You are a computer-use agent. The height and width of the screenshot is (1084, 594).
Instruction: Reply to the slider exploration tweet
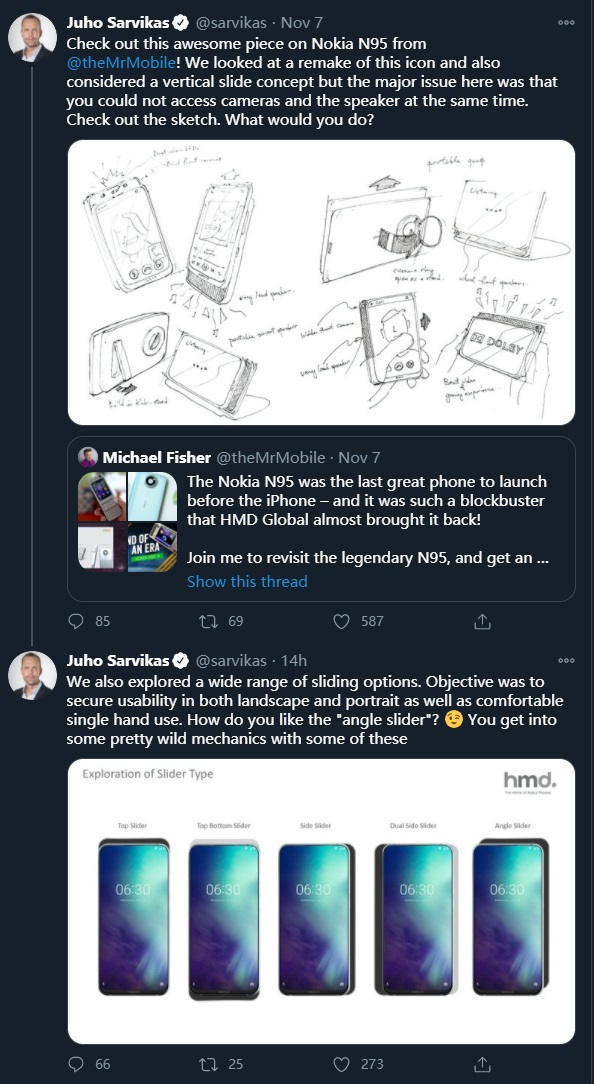[75, 1065]
